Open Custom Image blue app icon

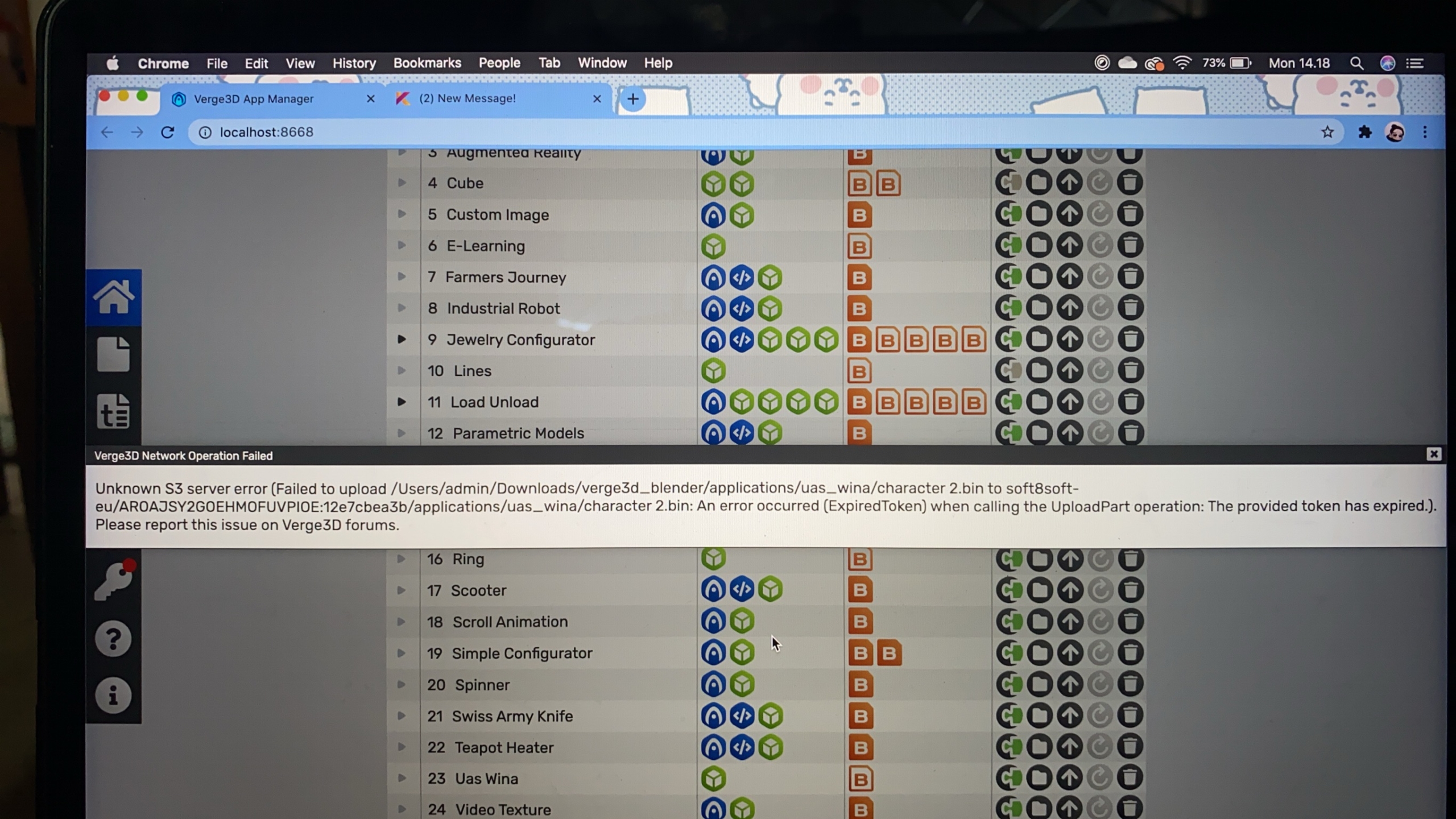713,215
